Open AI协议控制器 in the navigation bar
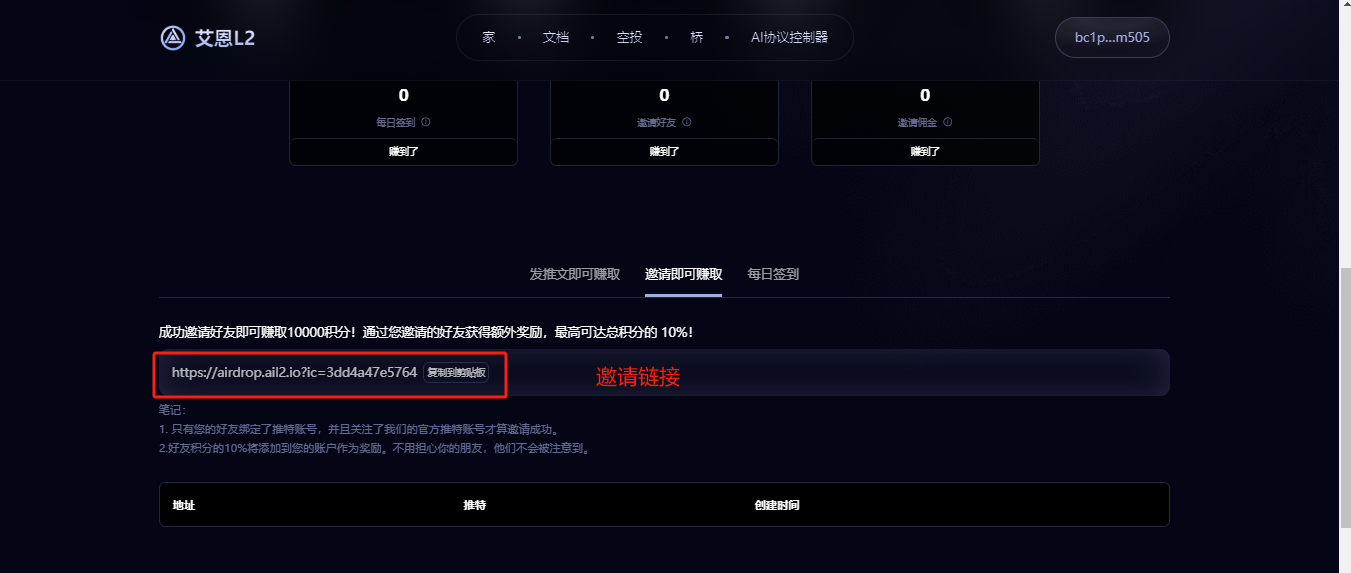Image resolution: width=1351 pixels, height=573 pixels. 790,38
